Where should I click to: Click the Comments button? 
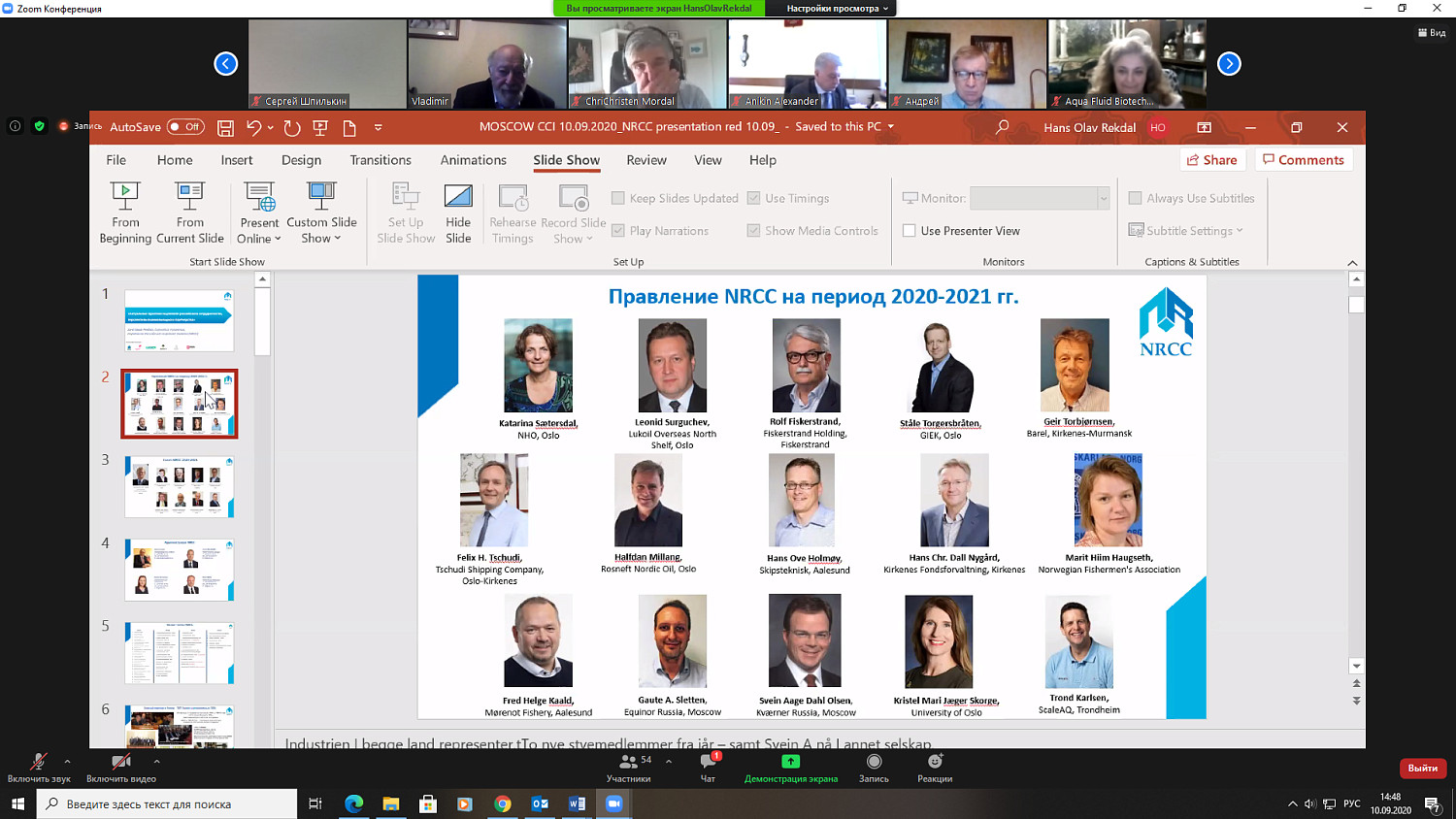(1304, 160)
